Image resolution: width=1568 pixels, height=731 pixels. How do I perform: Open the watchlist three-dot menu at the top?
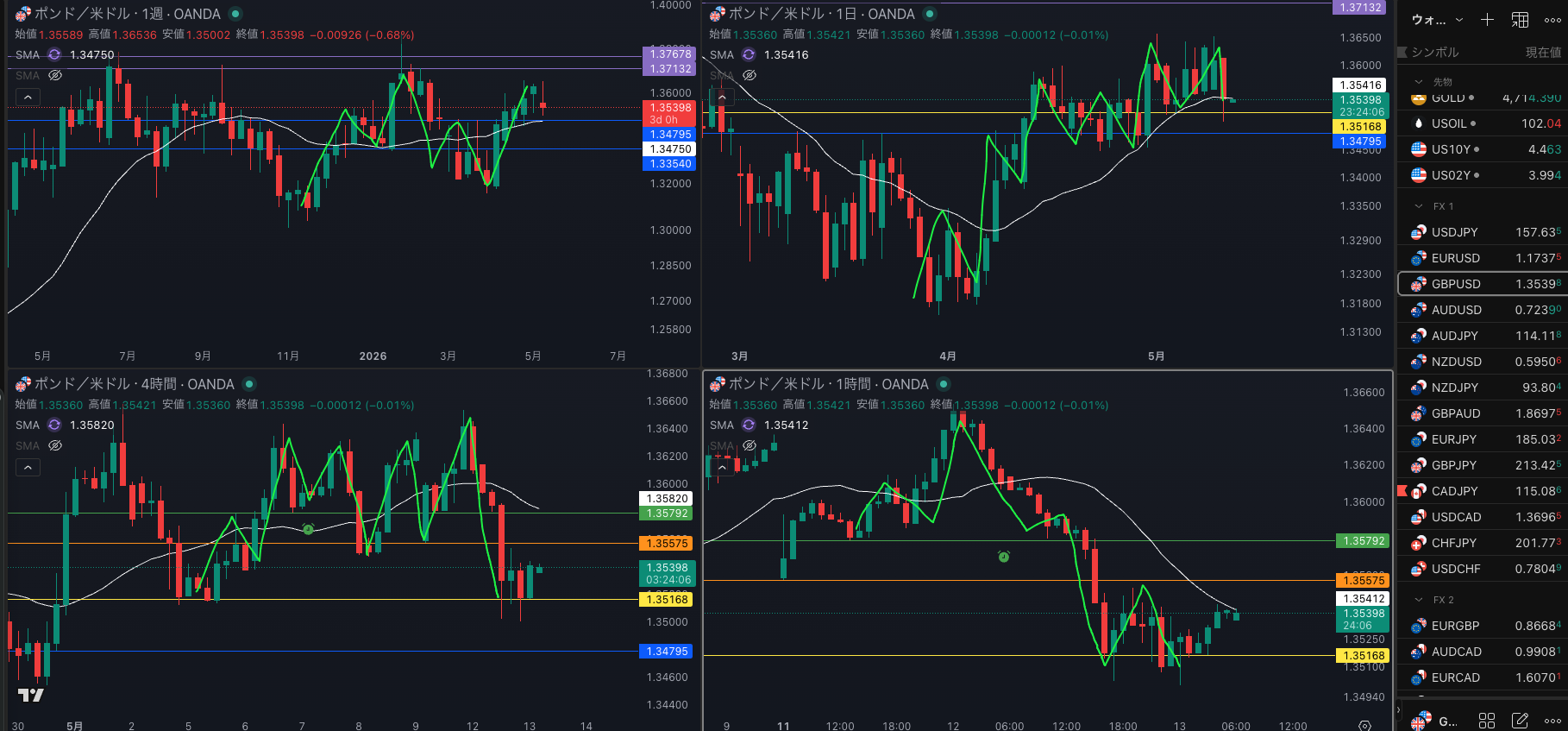click(1552, 20)
